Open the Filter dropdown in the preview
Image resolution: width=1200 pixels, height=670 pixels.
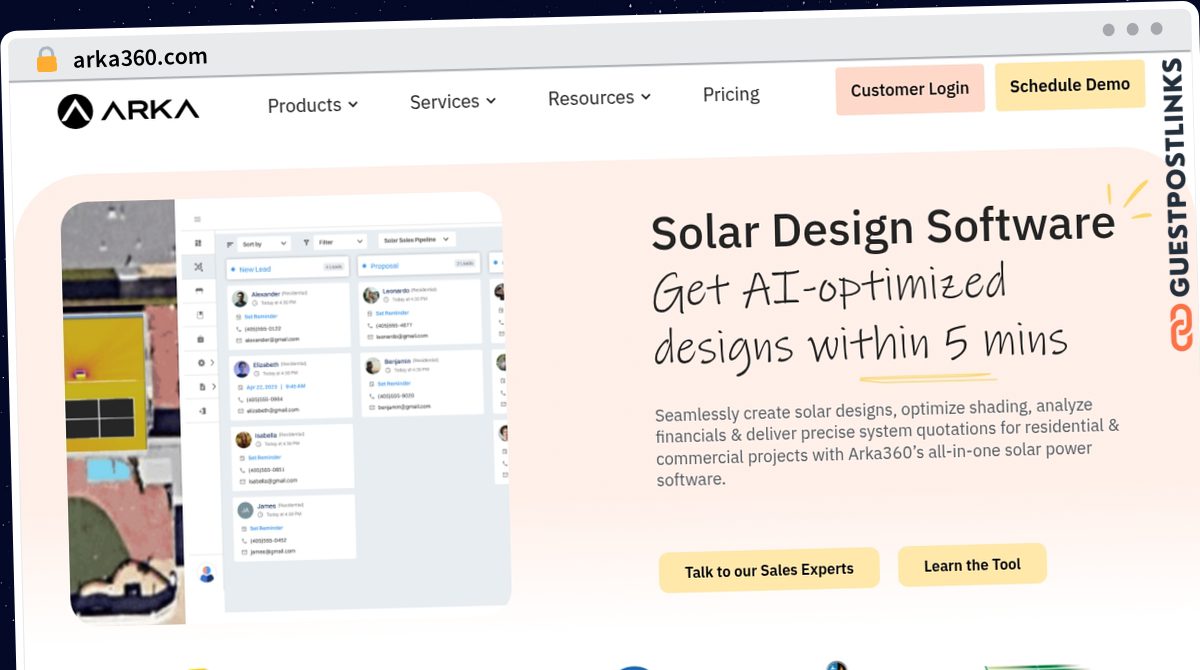tap(340, 242)
